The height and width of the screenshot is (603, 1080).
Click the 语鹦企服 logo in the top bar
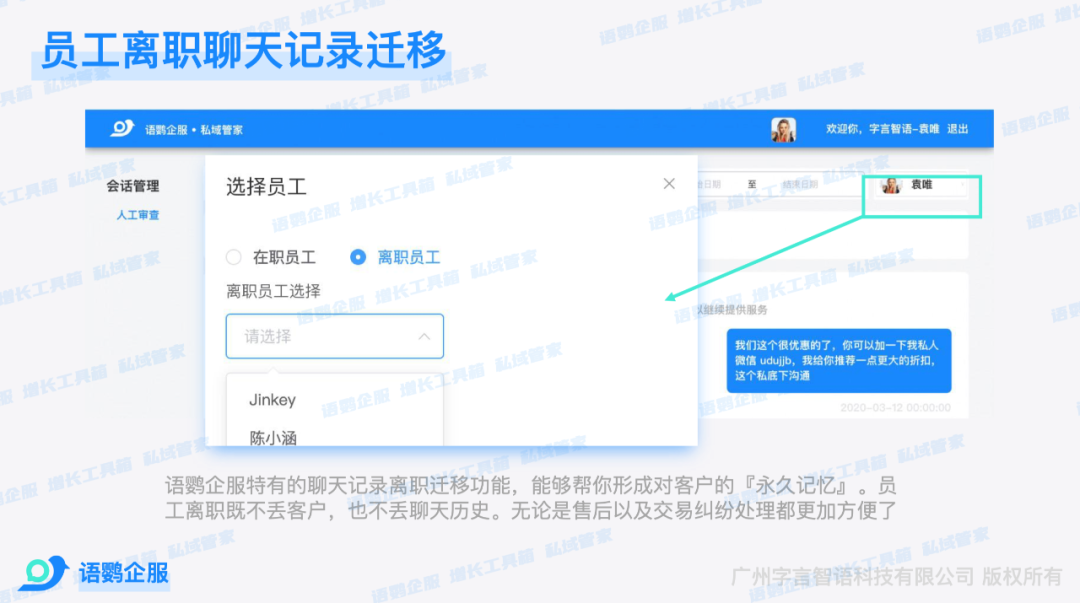(x=122, y=129)
